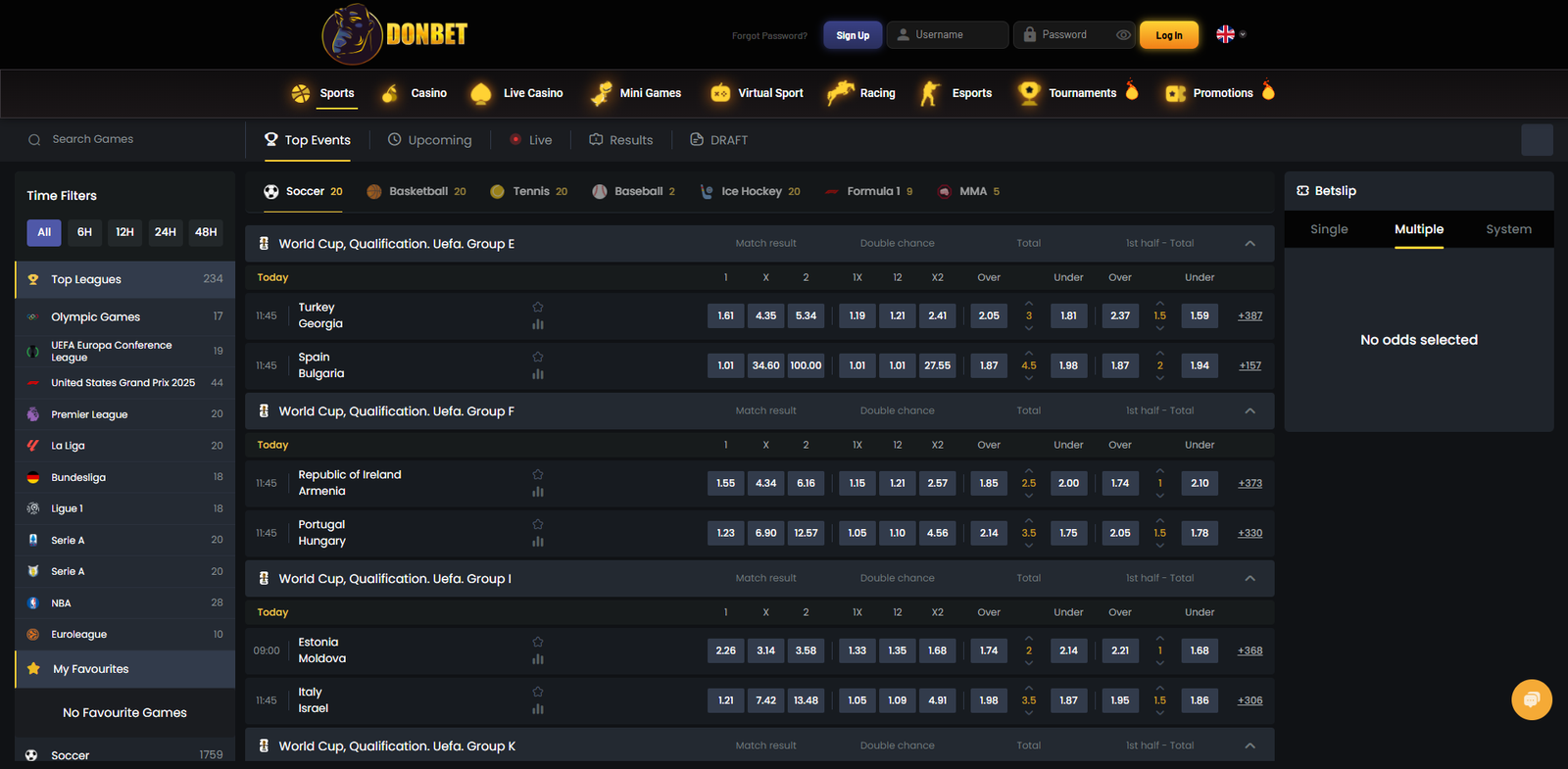Open statistics icon for Republic of Ireland match
The height and width of the screenshot is (769, 1568).
537,492
